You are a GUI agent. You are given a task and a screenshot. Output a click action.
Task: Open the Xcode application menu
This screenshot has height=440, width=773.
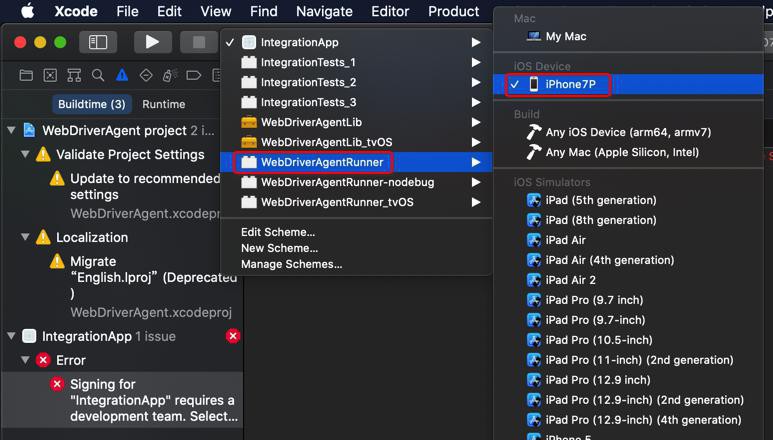tap(76, 11)
